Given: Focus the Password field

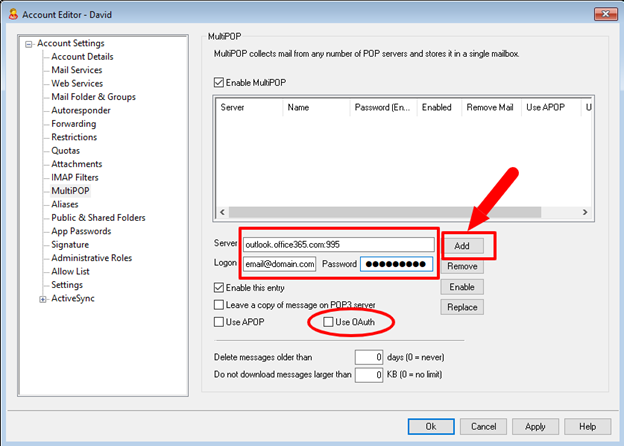Looking at the screenshot, I should click(x=395, y=264).
